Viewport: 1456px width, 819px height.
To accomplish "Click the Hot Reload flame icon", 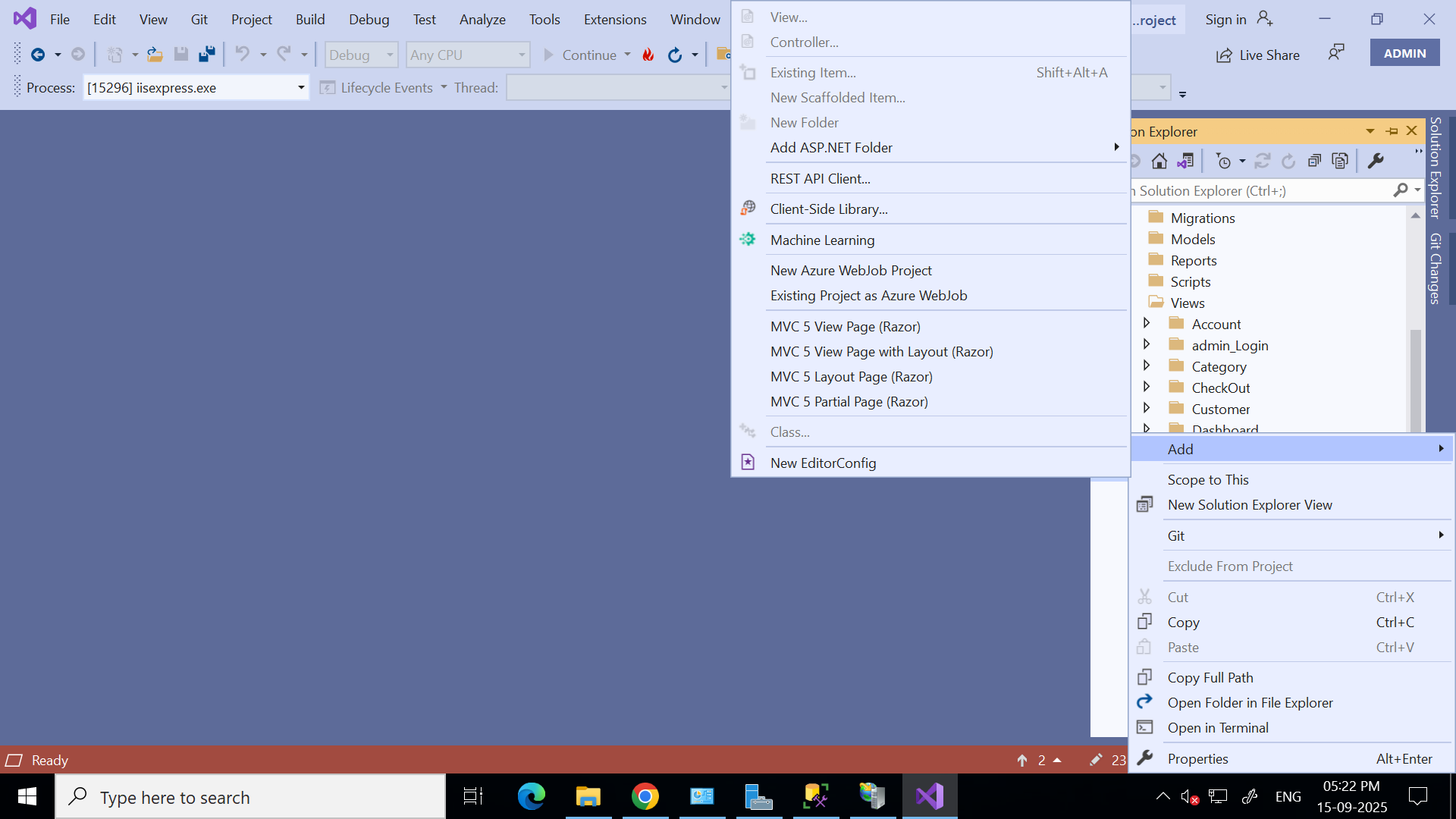I will [x=648, y=55].
